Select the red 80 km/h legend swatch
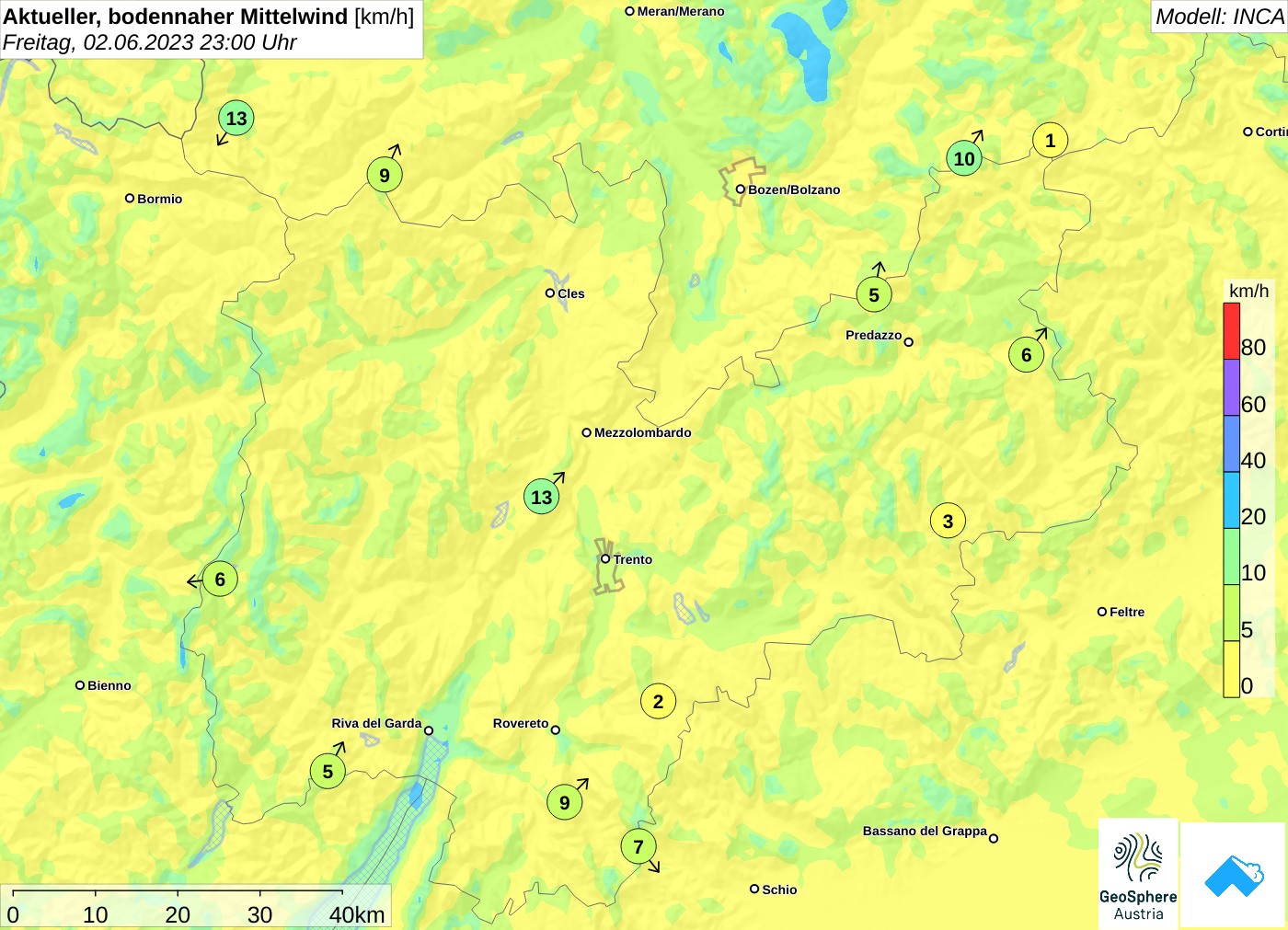 tap(1231, 331)
